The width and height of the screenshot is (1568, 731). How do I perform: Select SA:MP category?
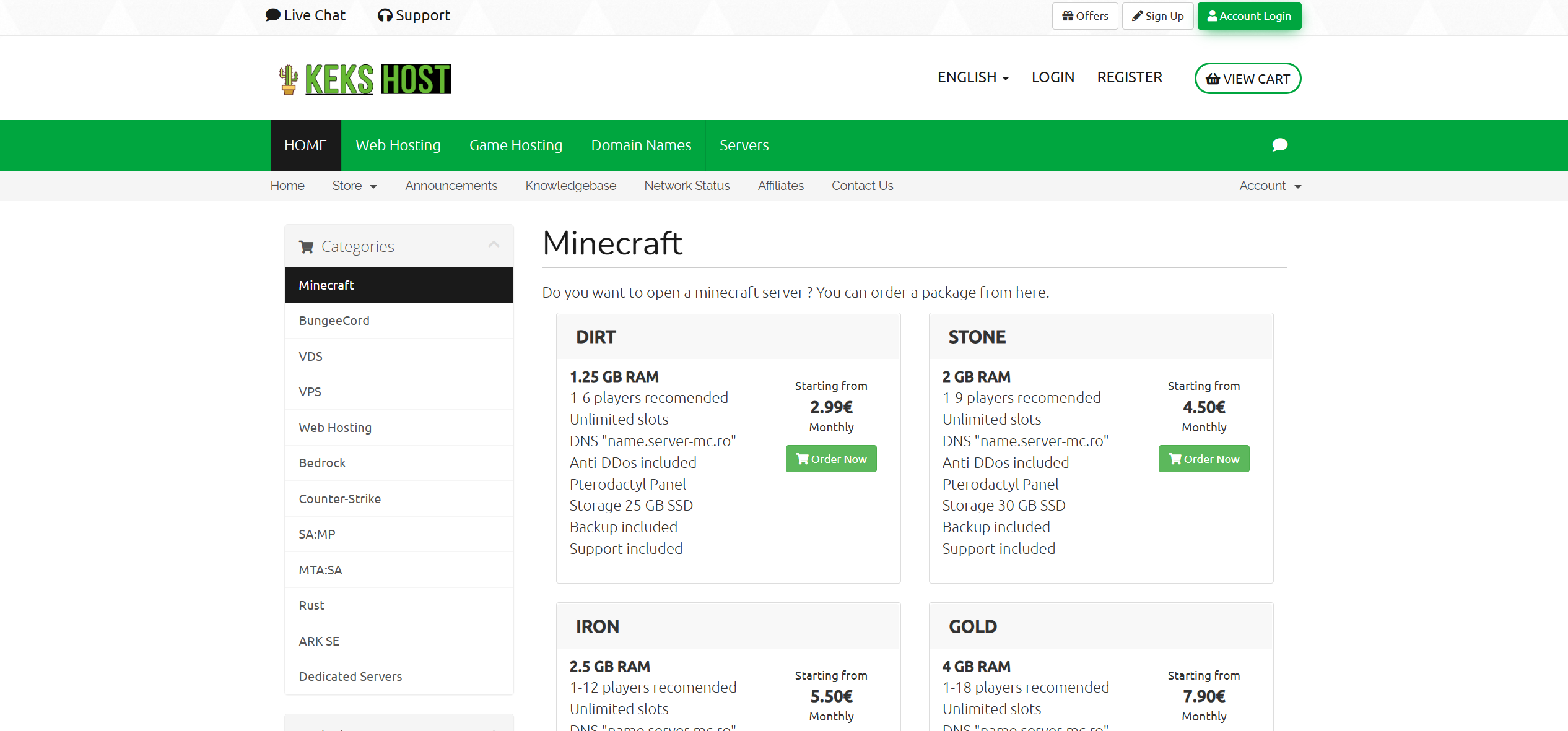tap(399, 534)
